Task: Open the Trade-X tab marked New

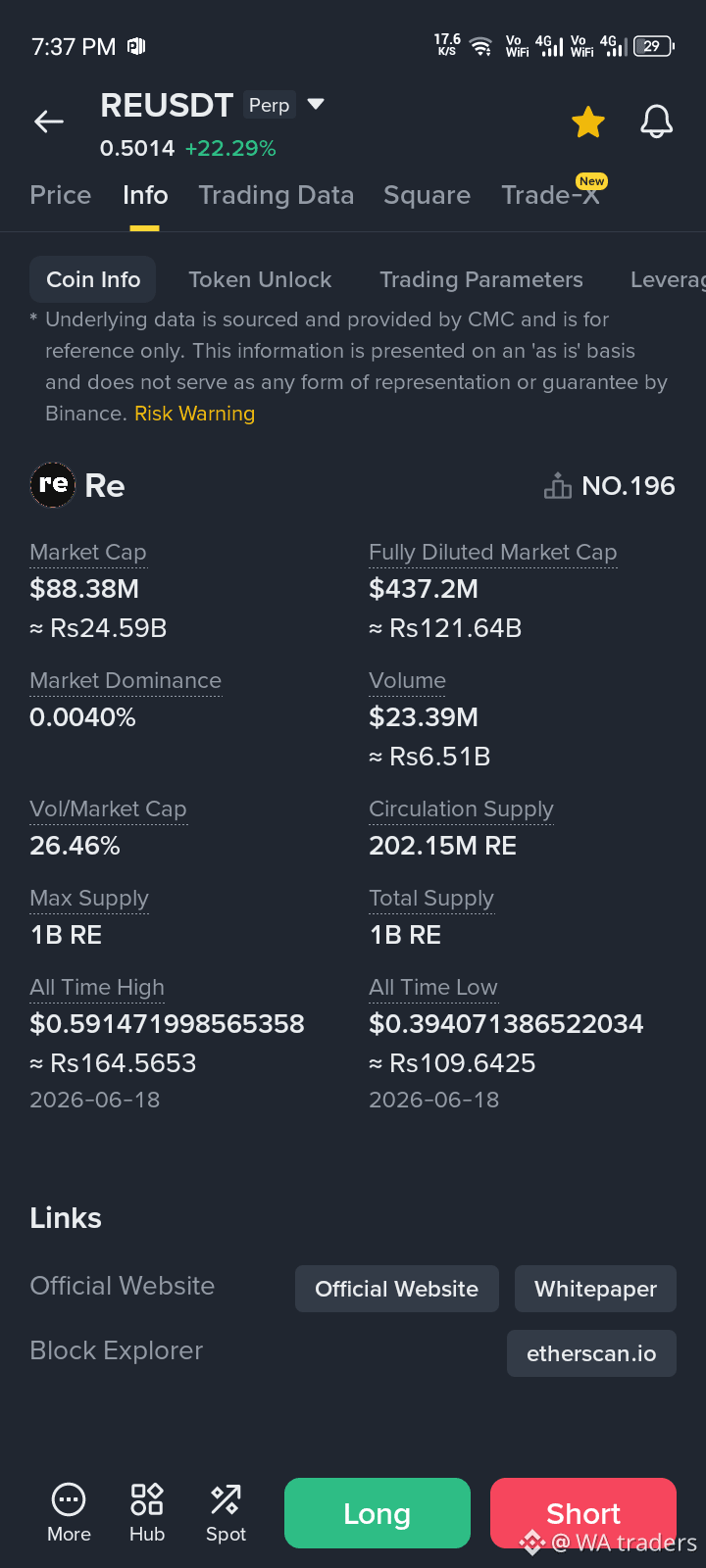Action: point(551,194)
